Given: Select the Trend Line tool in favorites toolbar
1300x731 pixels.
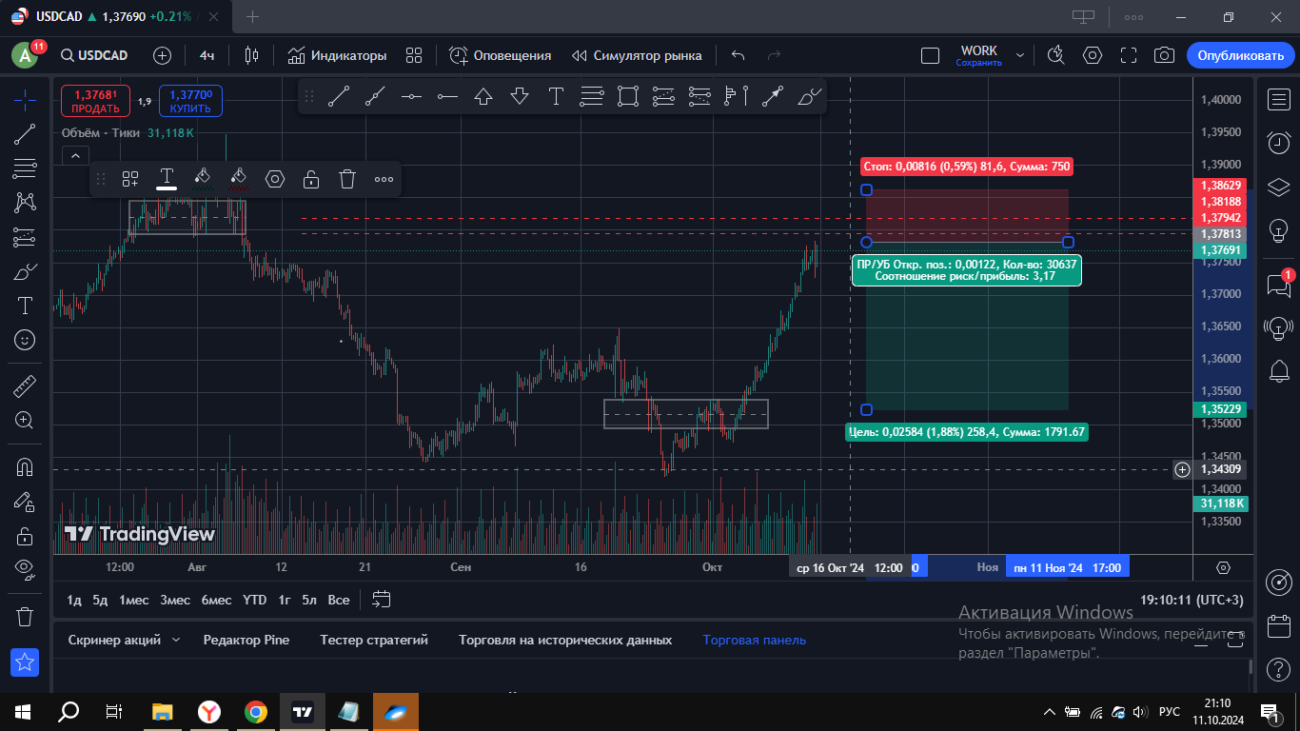Looking at the screenshot, I should tap(339, 96).
